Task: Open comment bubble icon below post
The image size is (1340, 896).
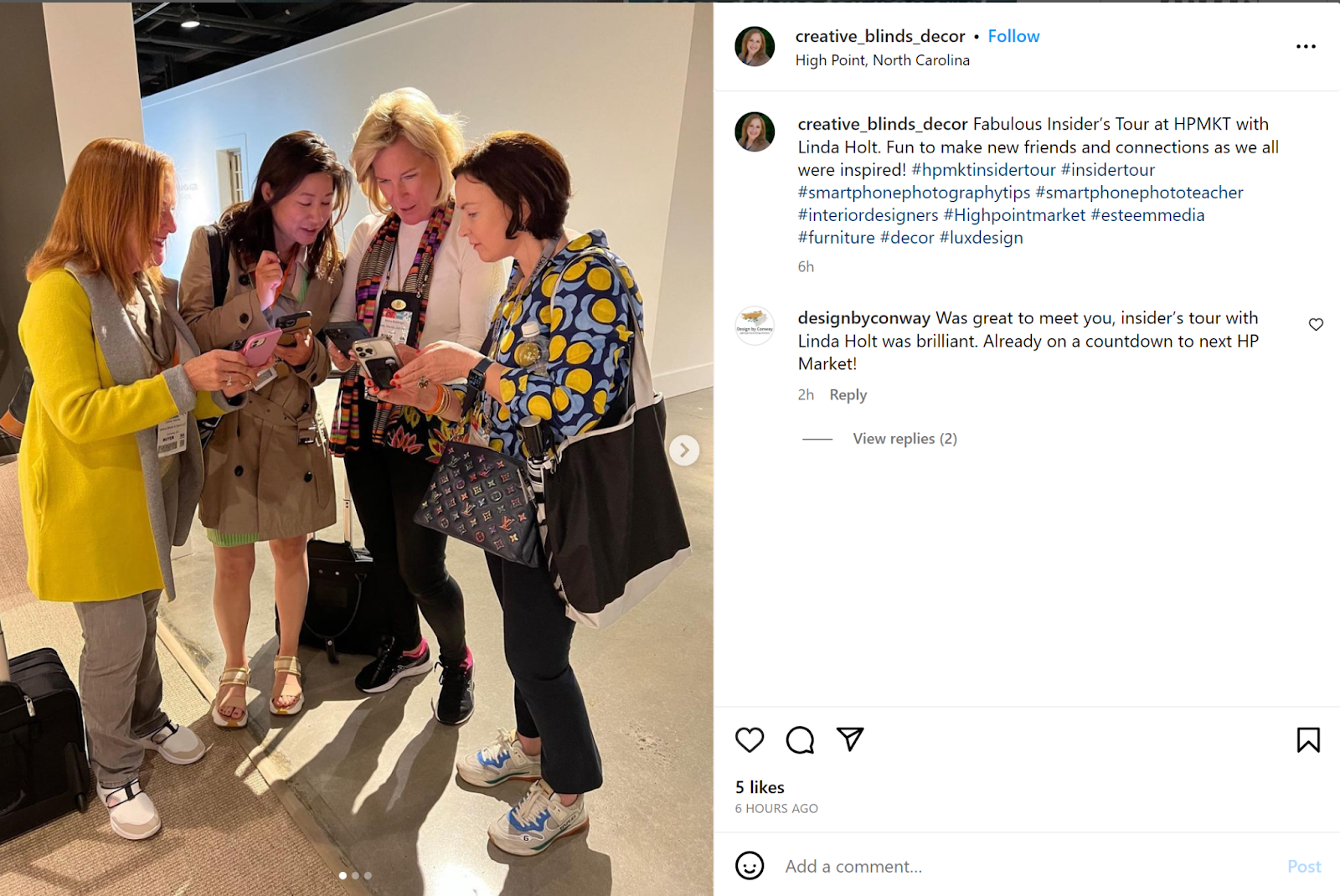Action: click(800, 740)
